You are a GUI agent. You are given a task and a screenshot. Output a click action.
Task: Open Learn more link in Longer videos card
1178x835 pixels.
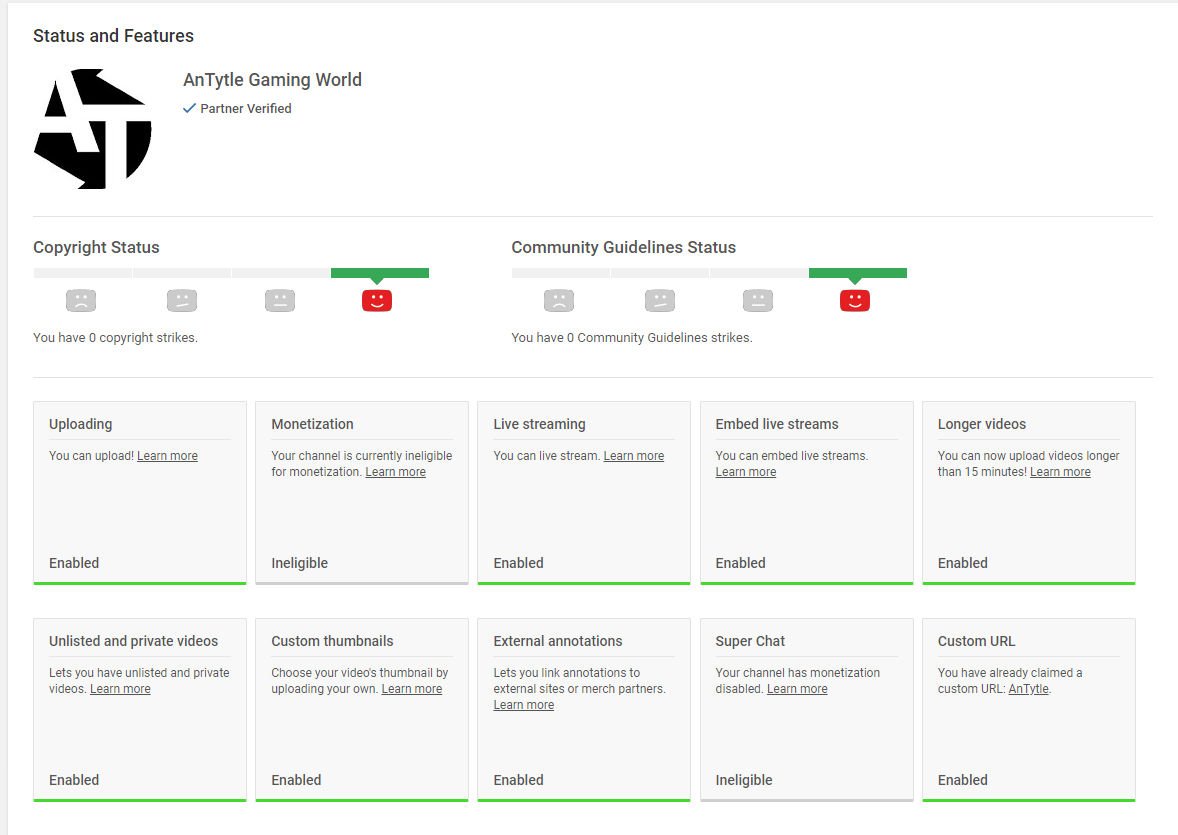tap(1060, 472)
